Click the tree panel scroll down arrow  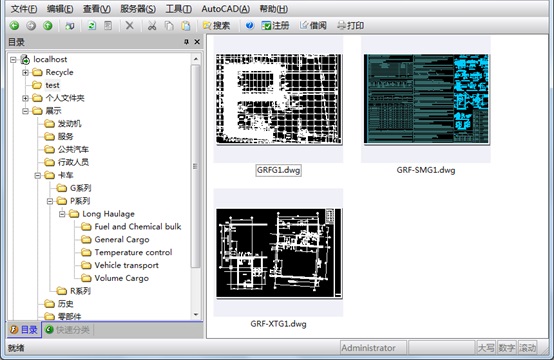196,314
